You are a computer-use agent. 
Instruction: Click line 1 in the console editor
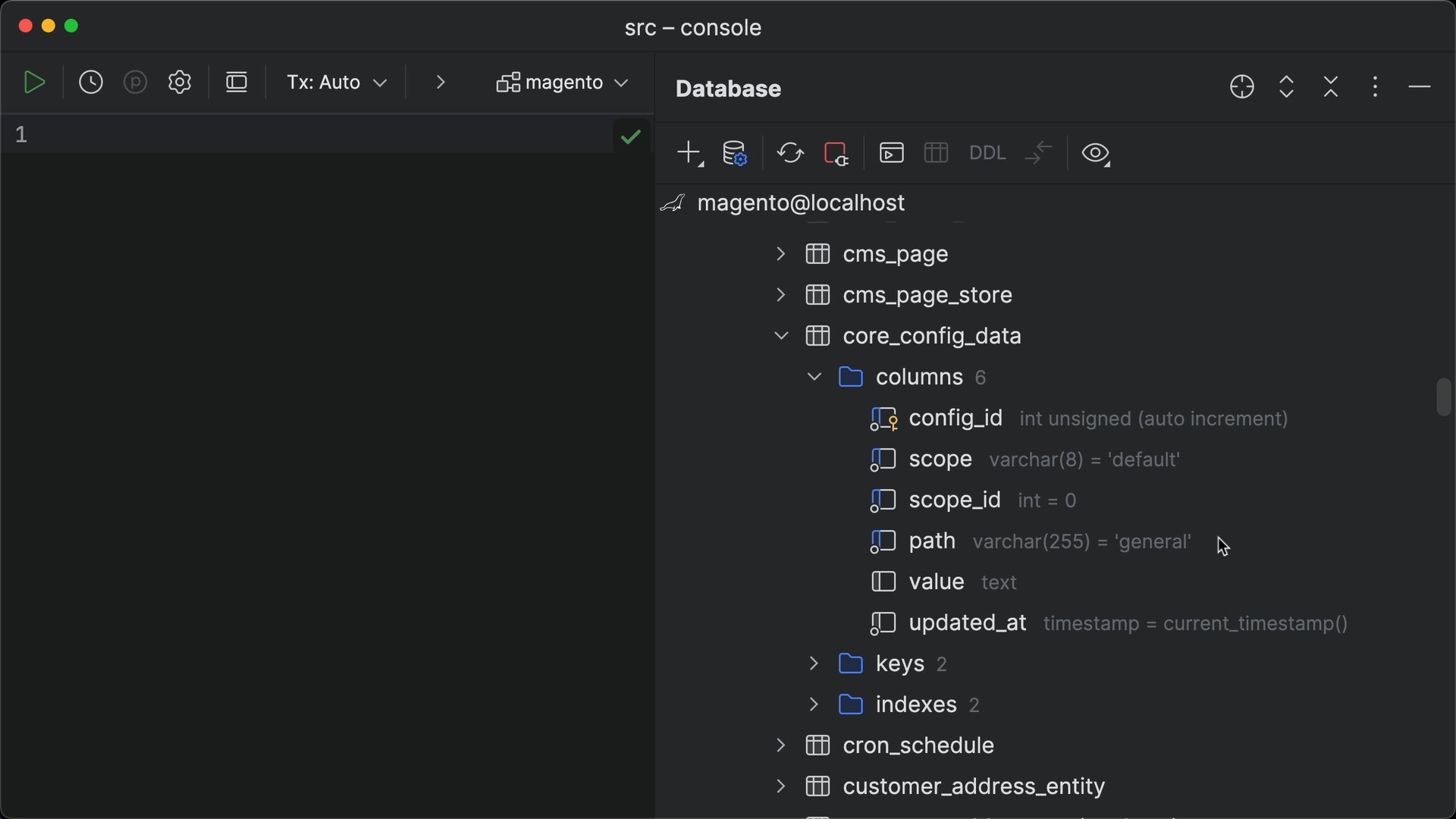(326, 135)
